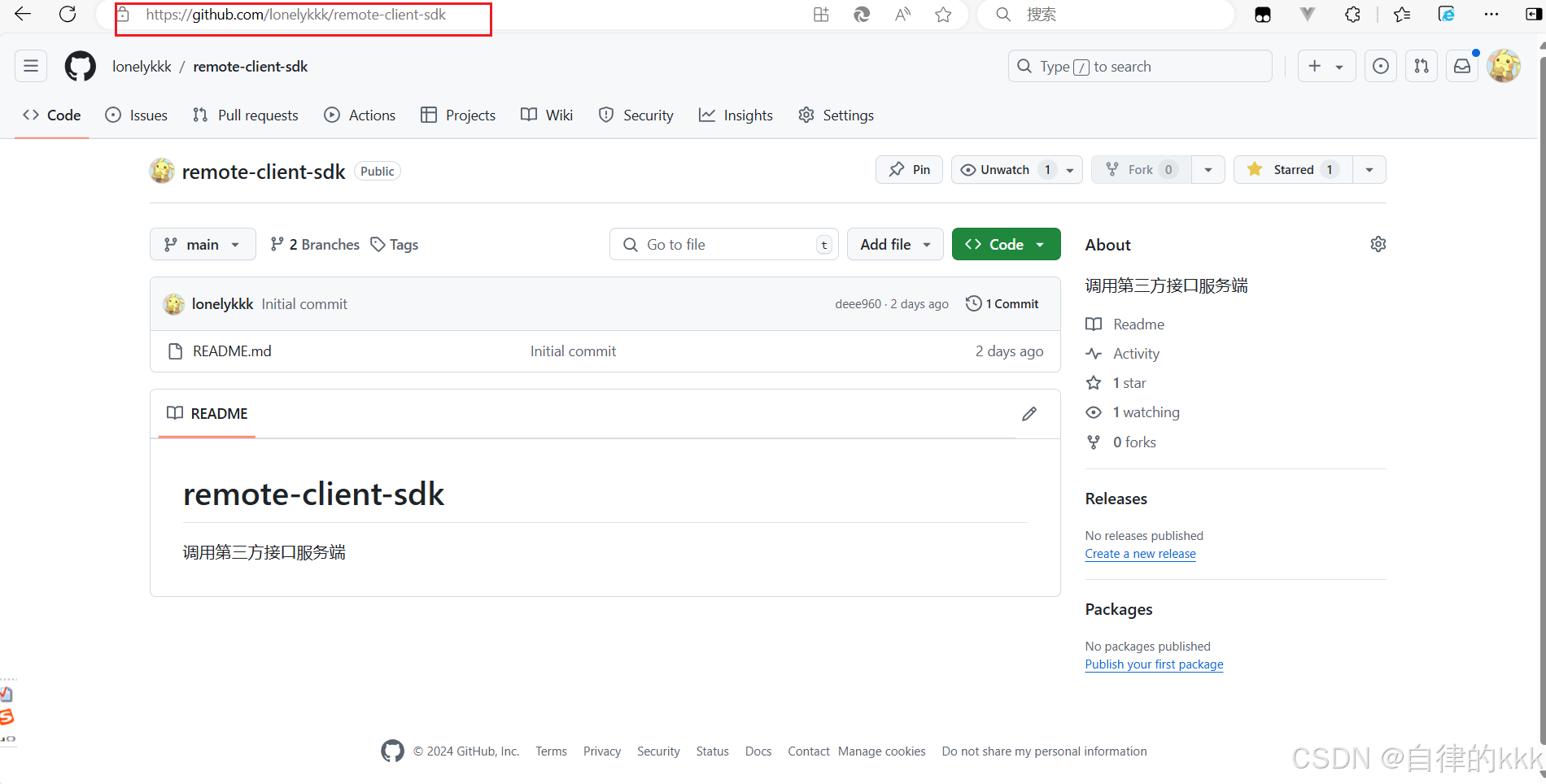Click Create a new release link
The image size is (1546, 784).
coord(1140,554)
